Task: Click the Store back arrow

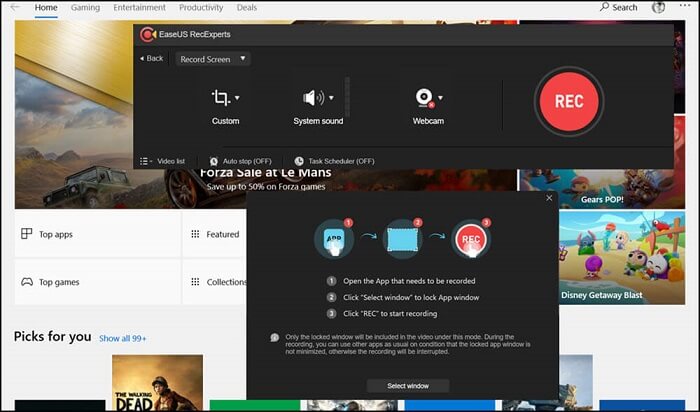Action: pyautogui.click(x=15, y=7)
